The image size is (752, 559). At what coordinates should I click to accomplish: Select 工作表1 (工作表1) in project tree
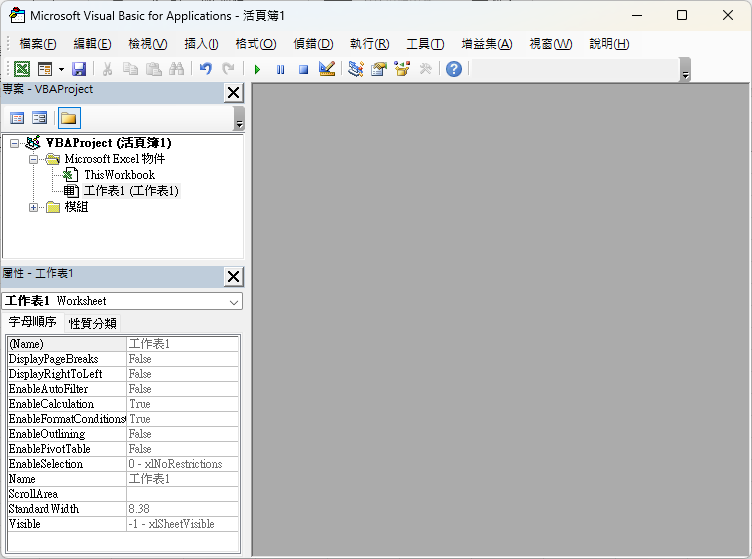pos(131,191)
